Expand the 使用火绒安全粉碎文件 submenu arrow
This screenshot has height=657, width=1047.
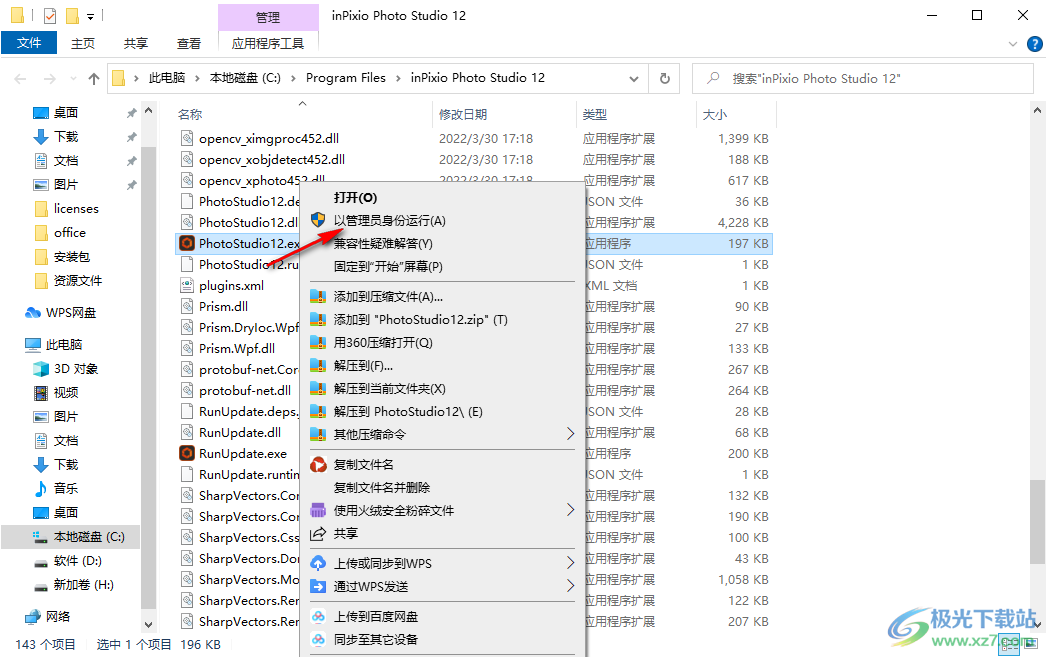(570, 510)
